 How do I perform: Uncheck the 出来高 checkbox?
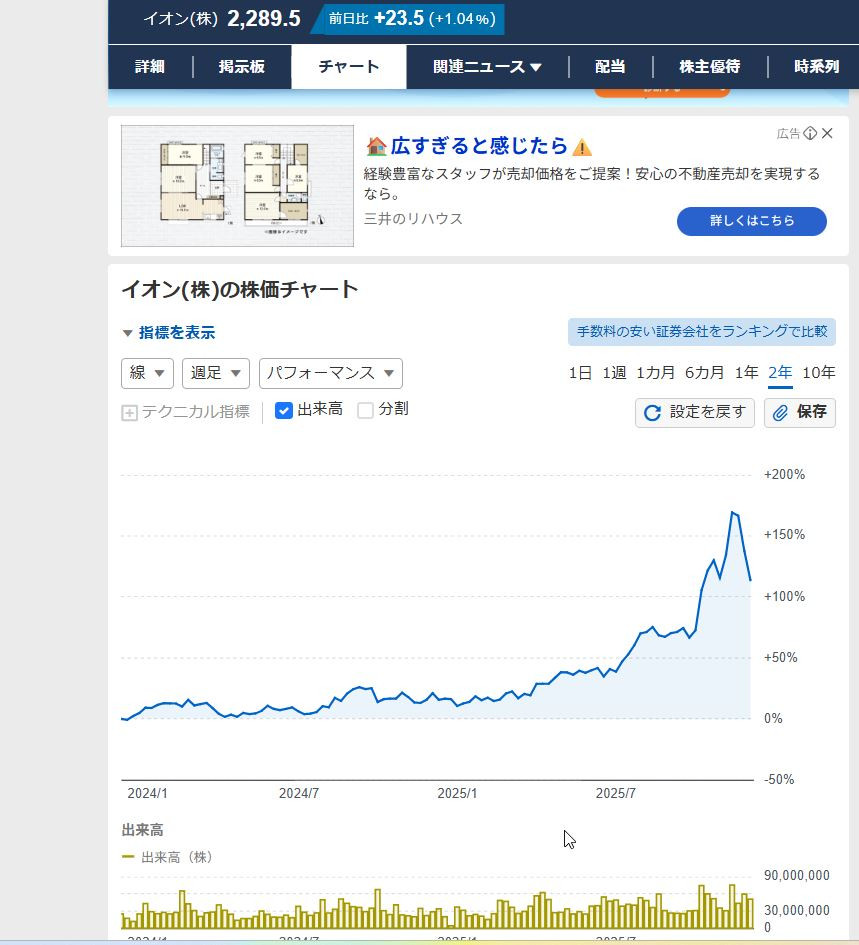click(284, 410)
